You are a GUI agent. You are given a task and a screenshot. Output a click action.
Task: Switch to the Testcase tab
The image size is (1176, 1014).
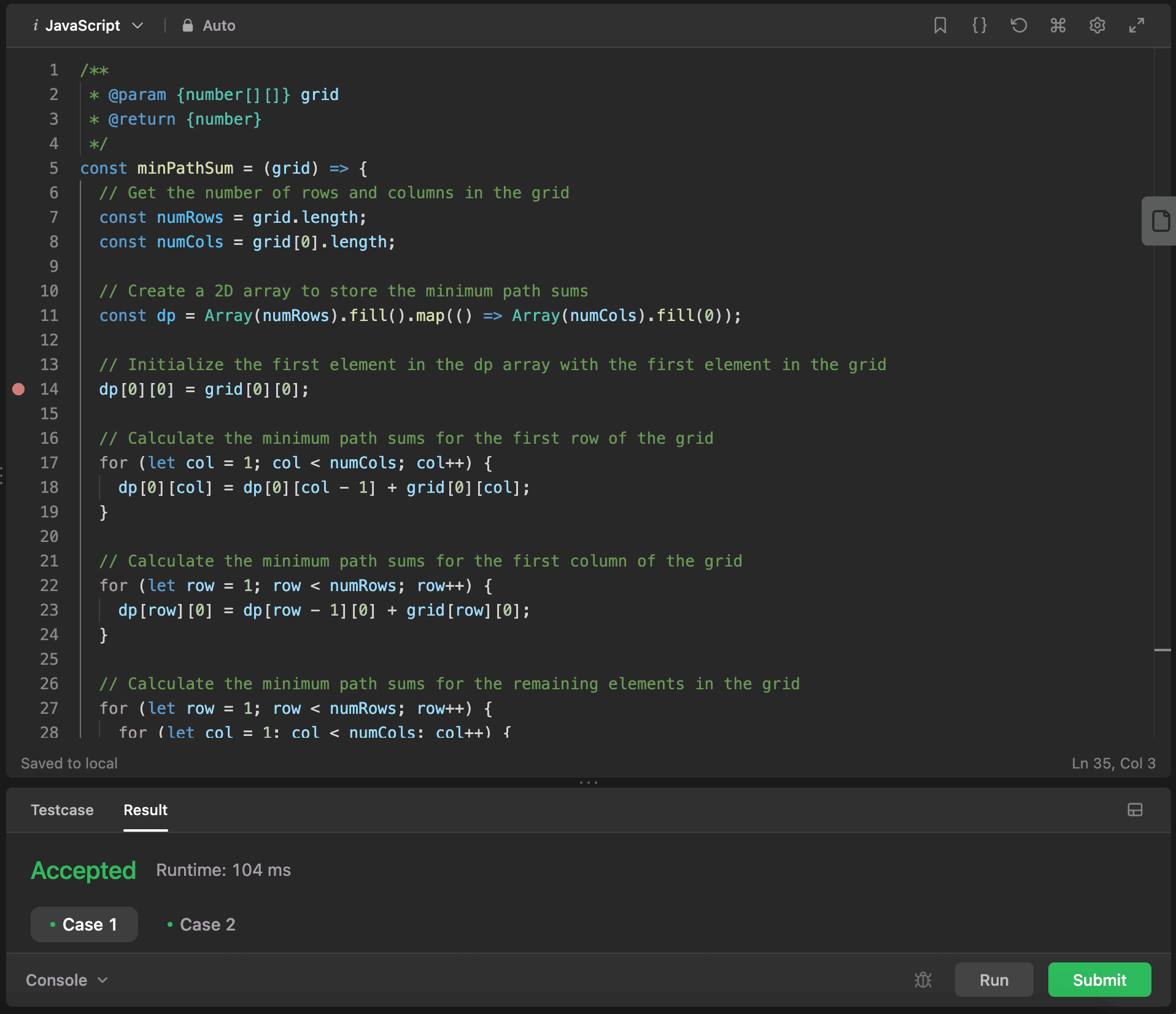tap(62, 810)
